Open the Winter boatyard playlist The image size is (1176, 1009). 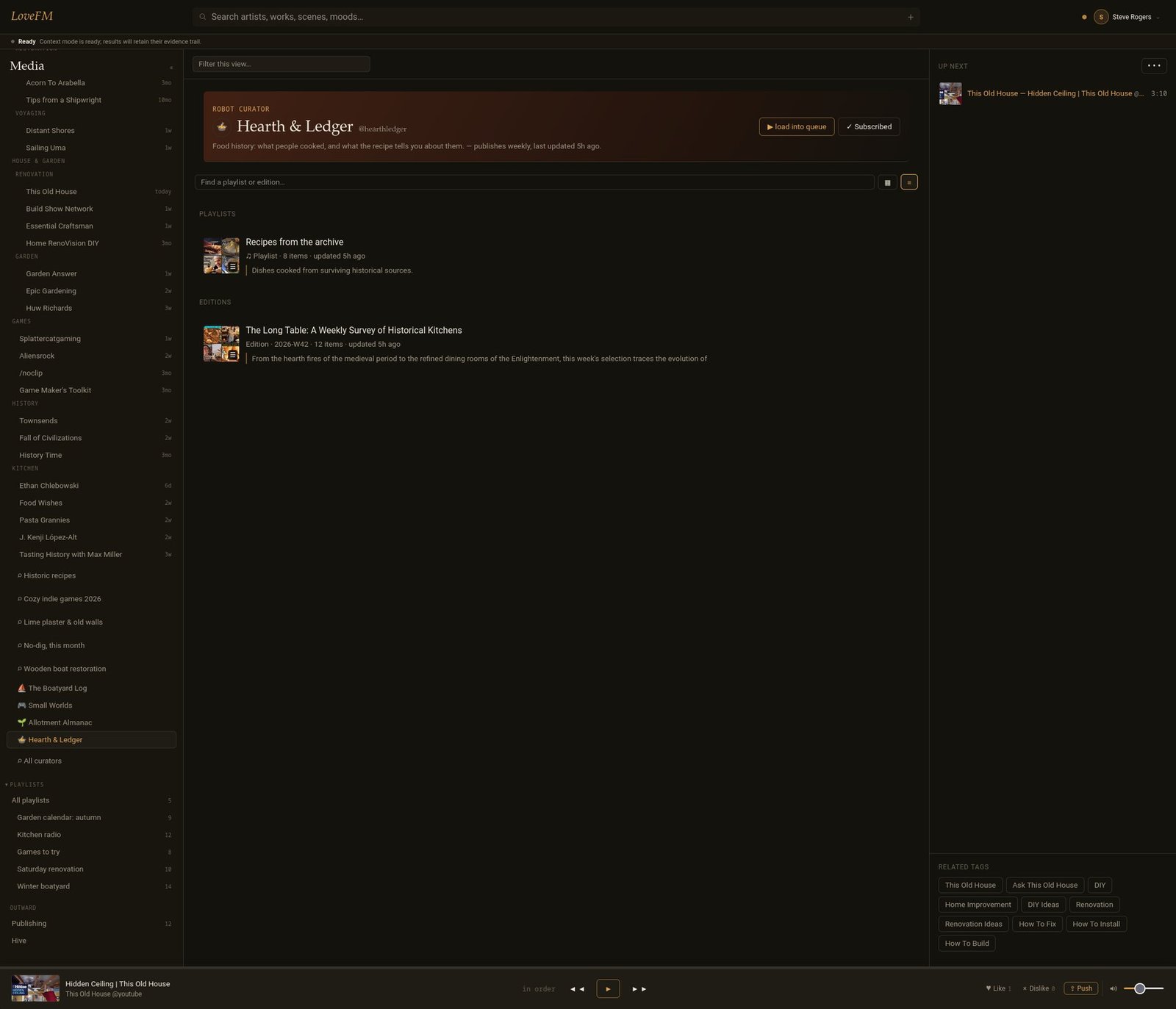point(92,886)
